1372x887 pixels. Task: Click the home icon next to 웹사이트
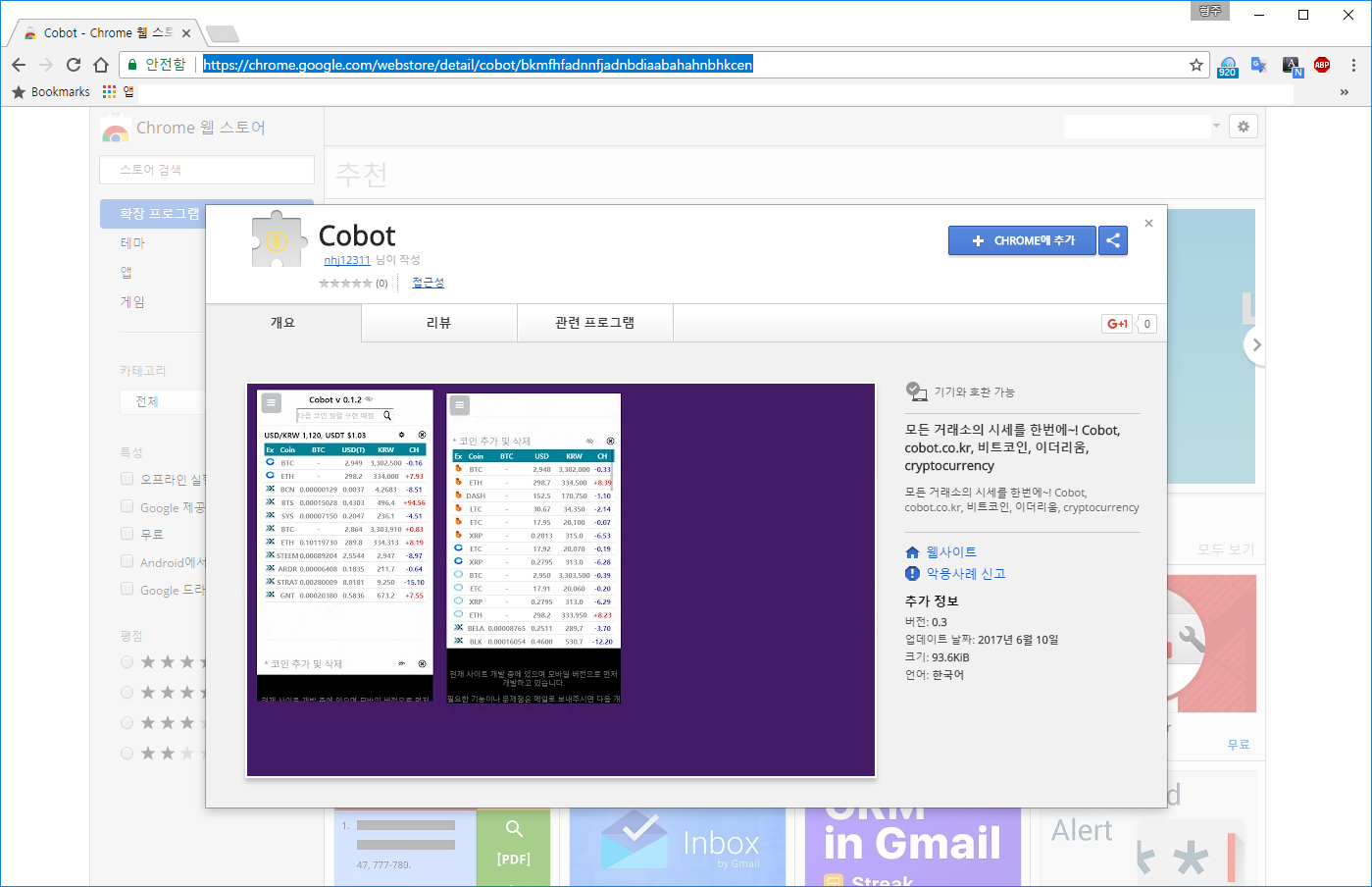coord(912,552)
